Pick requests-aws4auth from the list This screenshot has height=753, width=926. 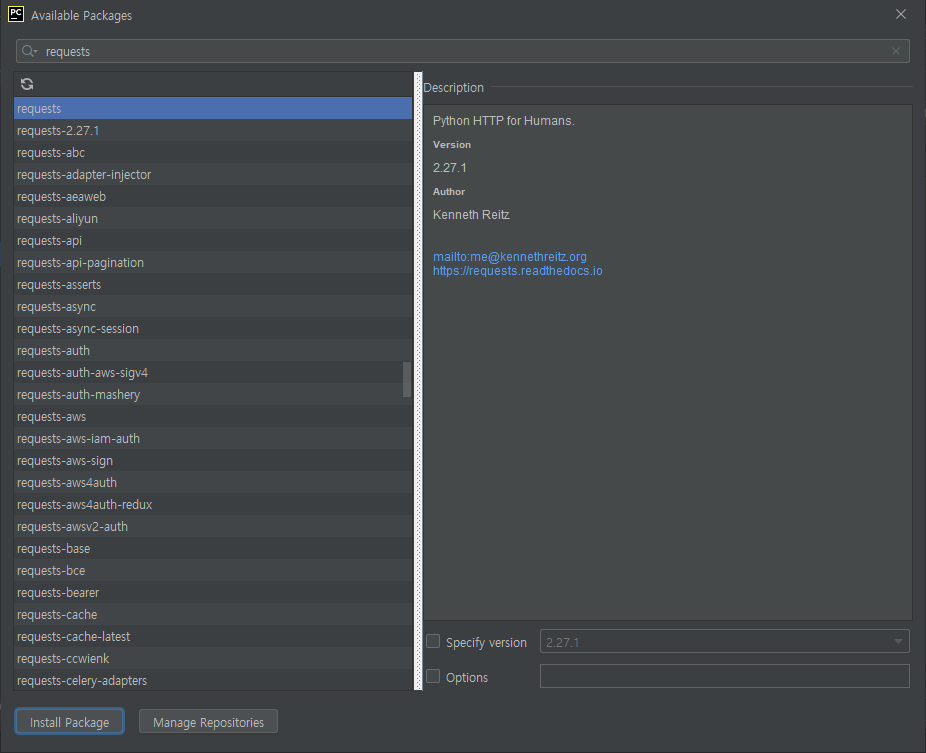pos(213,483)
